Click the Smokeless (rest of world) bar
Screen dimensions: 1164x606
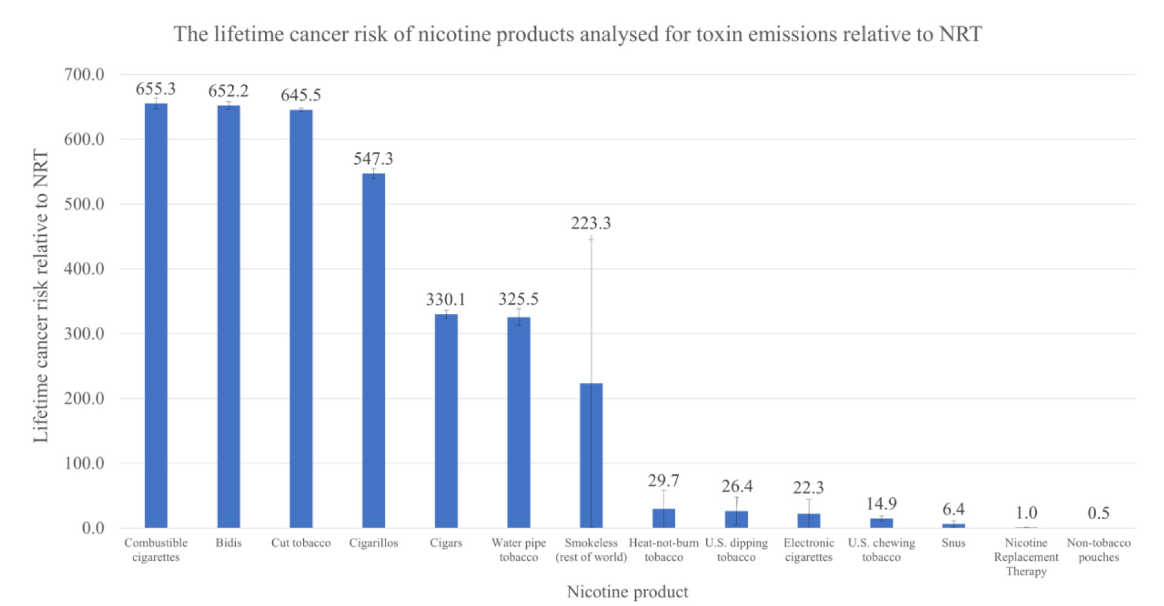coord(591,455)
